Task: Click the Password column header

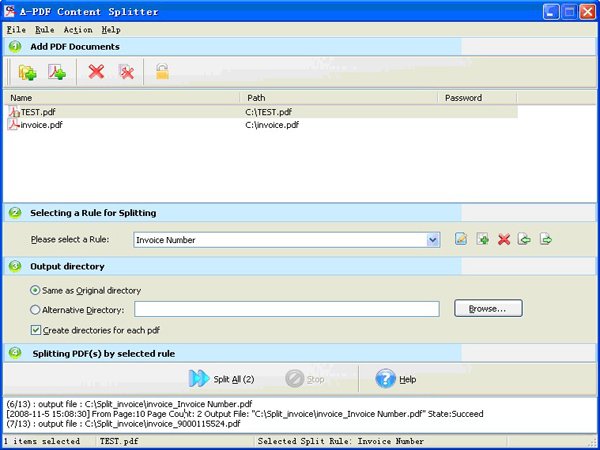Action: click(477, 98)
